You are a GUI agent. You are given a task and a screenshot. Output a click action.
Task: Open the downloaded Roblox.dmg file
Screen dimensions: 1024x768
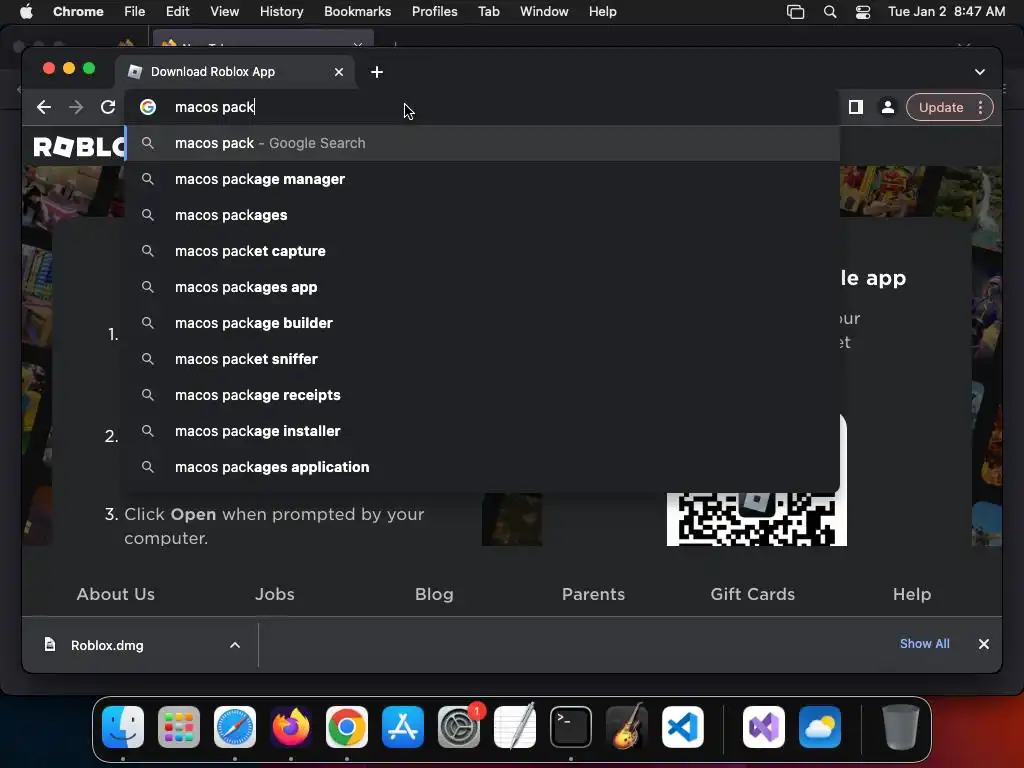107,645
